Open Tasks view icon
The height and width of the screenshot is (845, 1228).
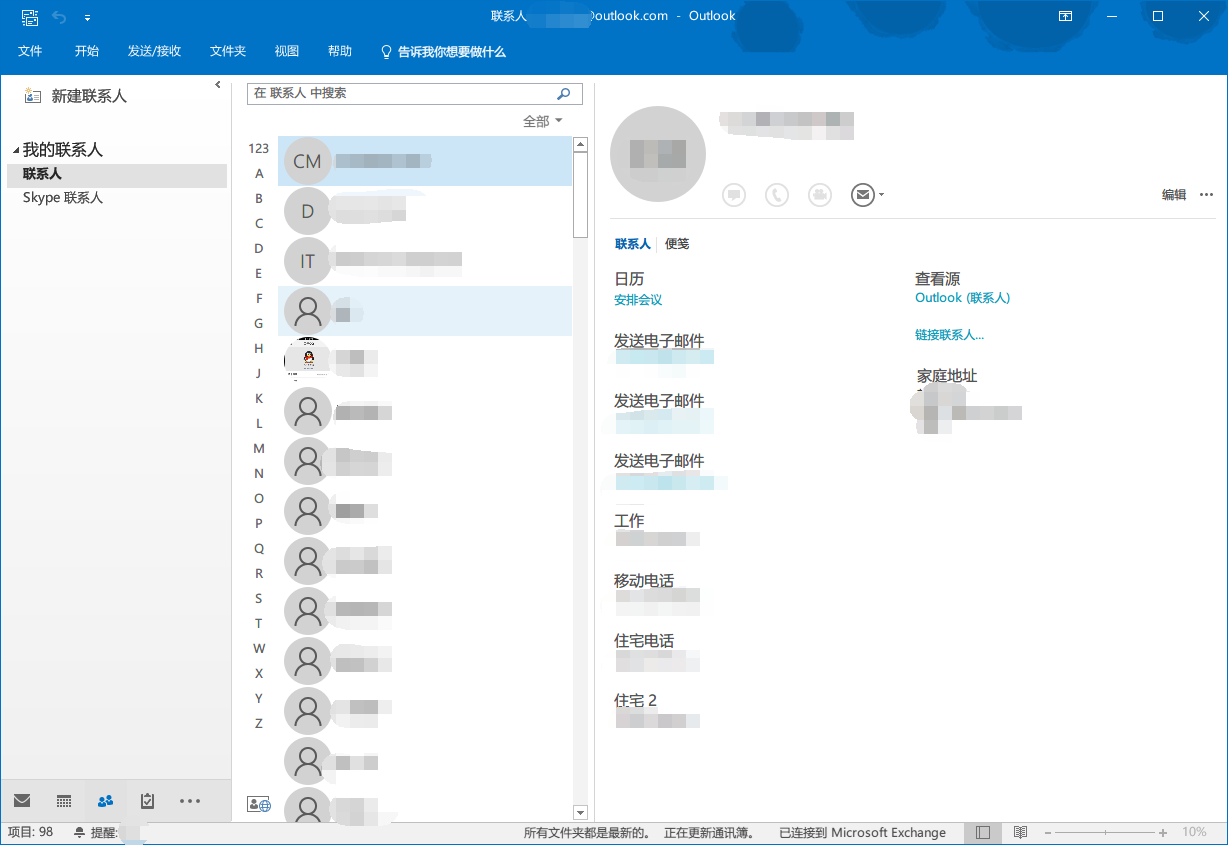148,800
